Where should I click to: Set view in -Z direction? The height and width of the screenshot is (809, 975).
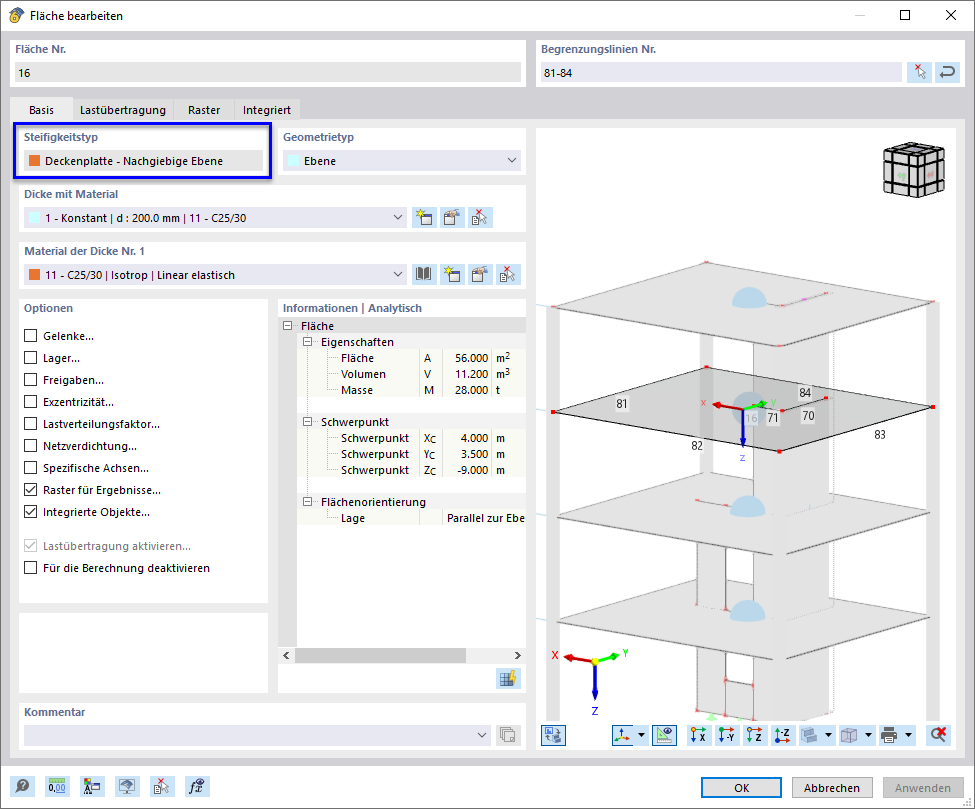click(x=782, y=735)
